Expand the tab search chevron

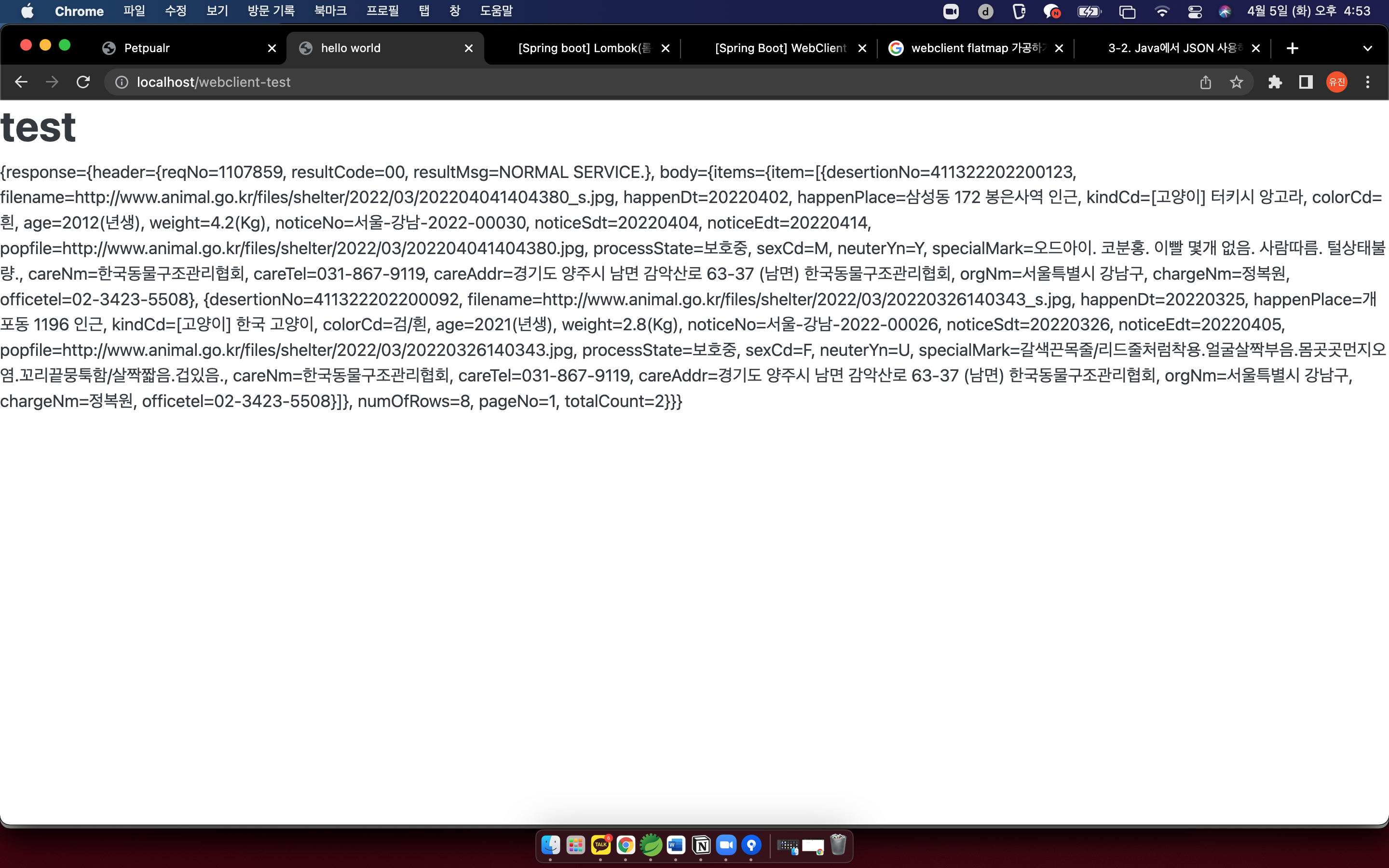[1367, 48]
